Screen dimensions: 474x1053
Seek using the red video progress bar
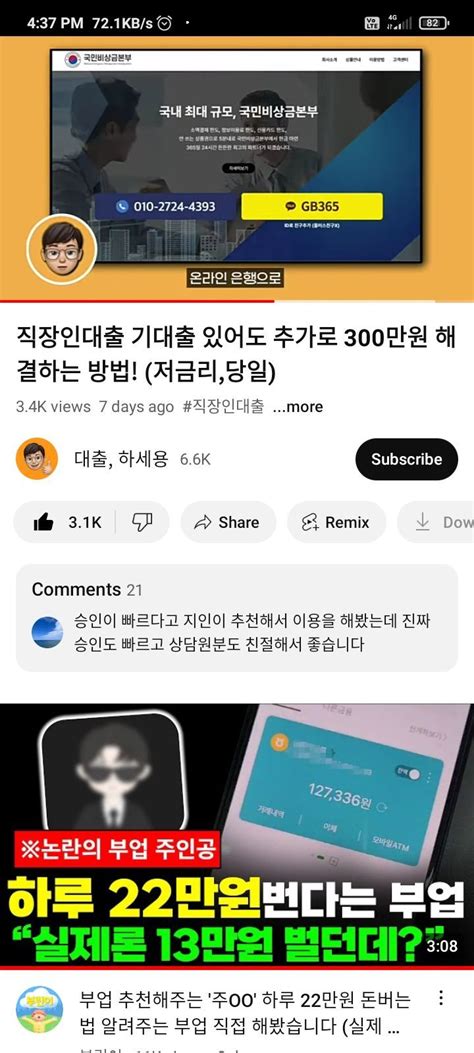(237, 302)
